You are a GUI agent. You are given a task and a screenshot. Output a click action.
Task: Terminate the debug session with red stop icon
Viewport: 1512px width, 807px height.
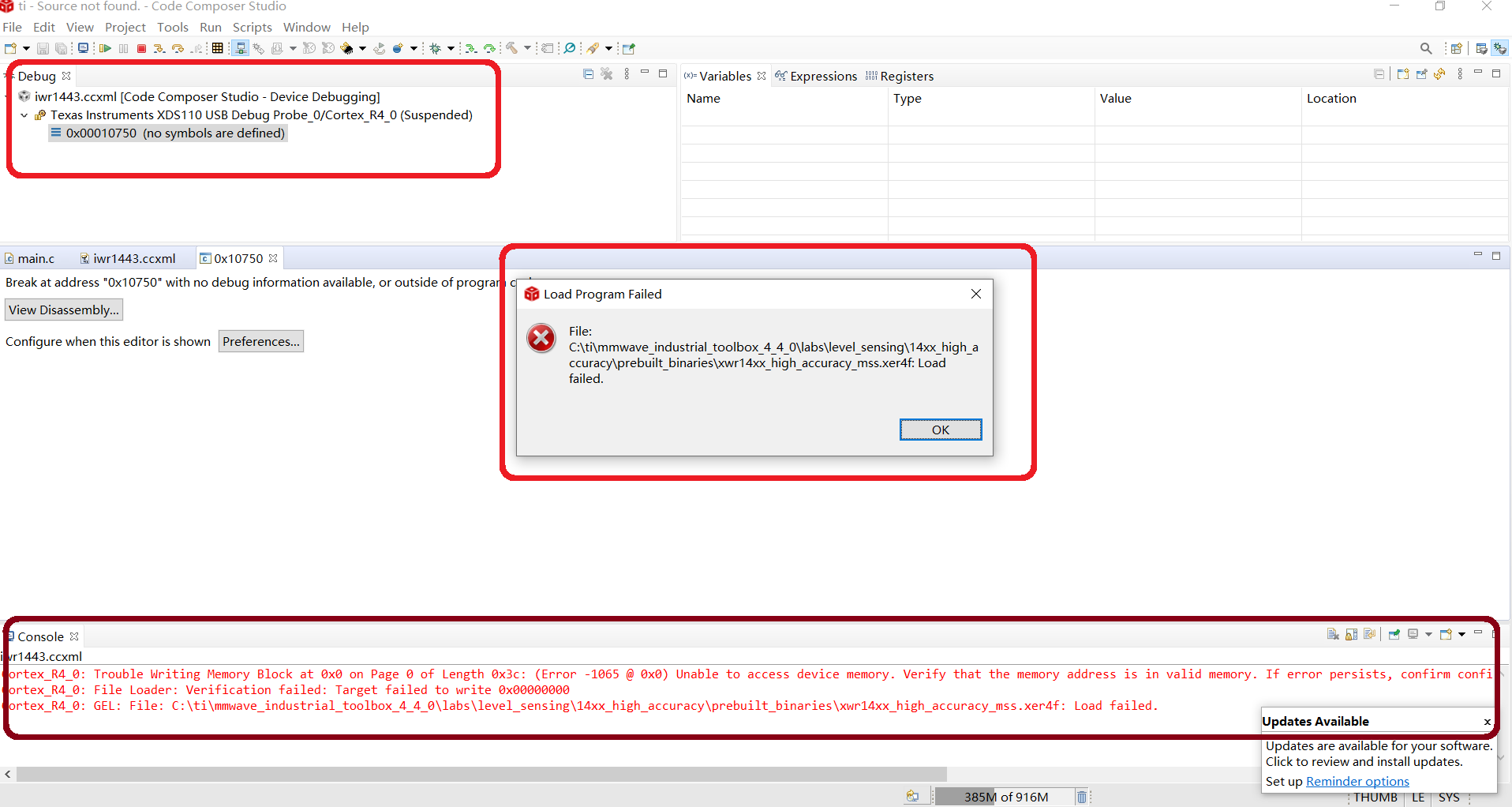141,48
